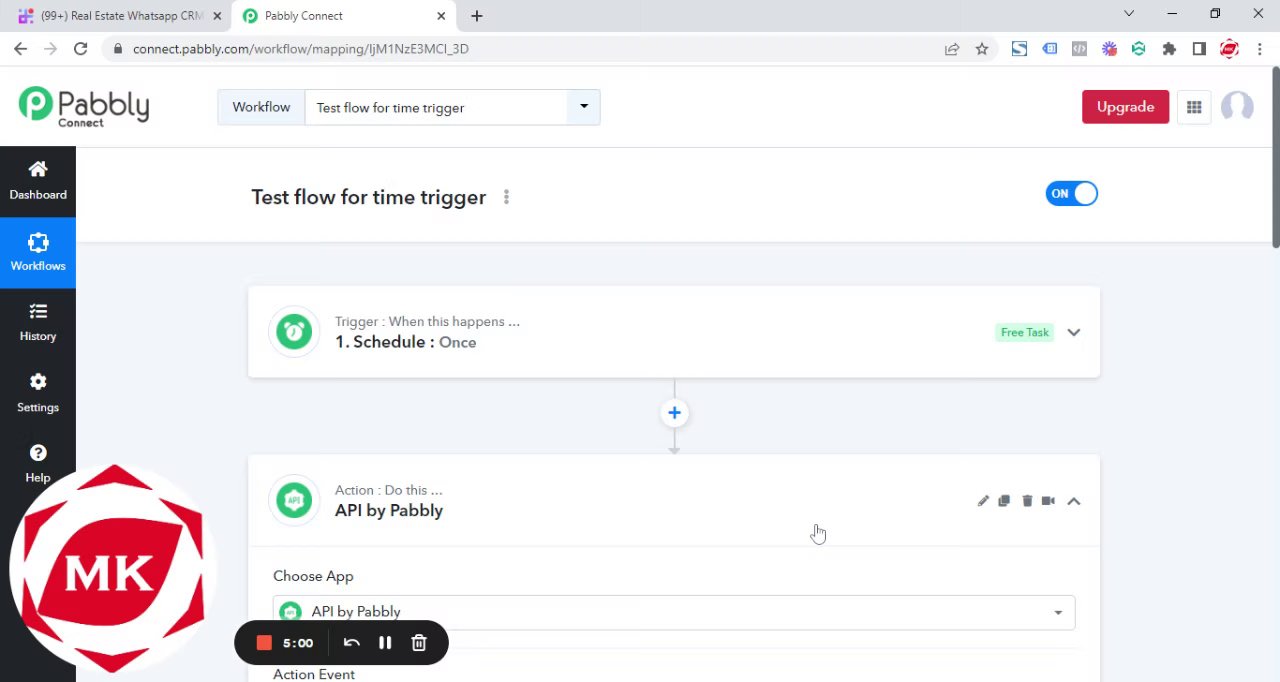Image resolution: width=1280 pixels, height=682 pixels.
Task: Click the Action Event label
Action: [314, 674]
